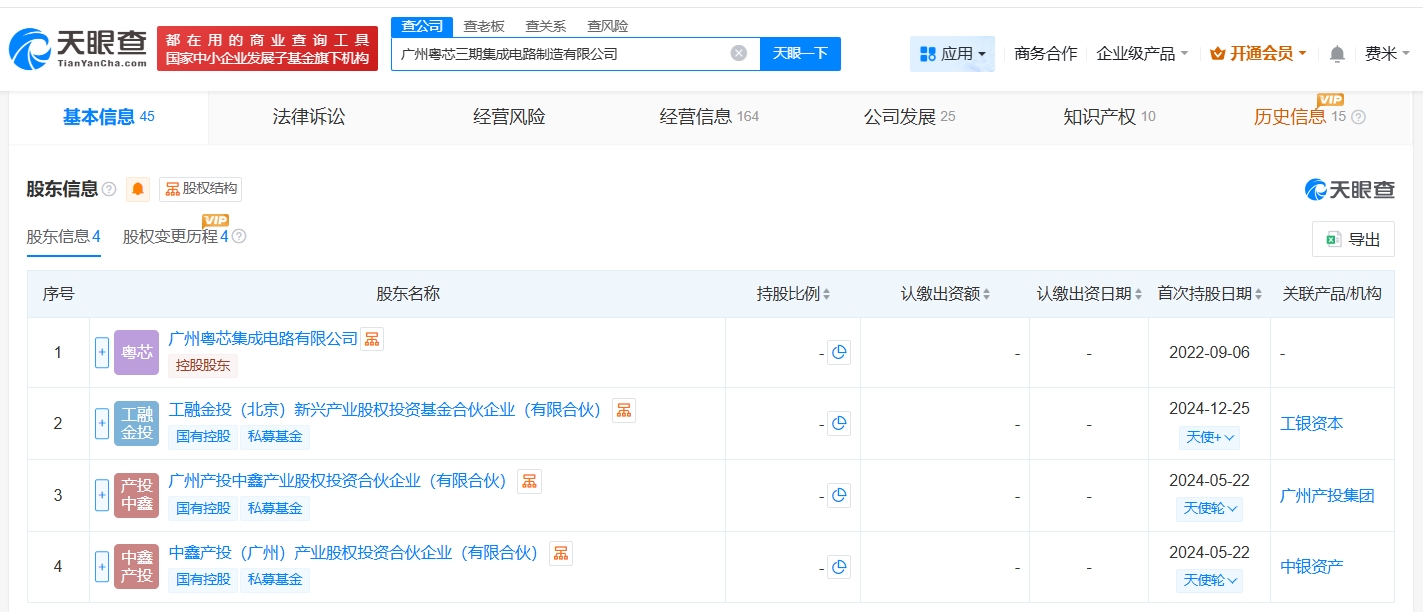The height and width of the screenshot is (612, 1423).
Task: Open the 应用 dropdown menu
Action: (952, 54)
